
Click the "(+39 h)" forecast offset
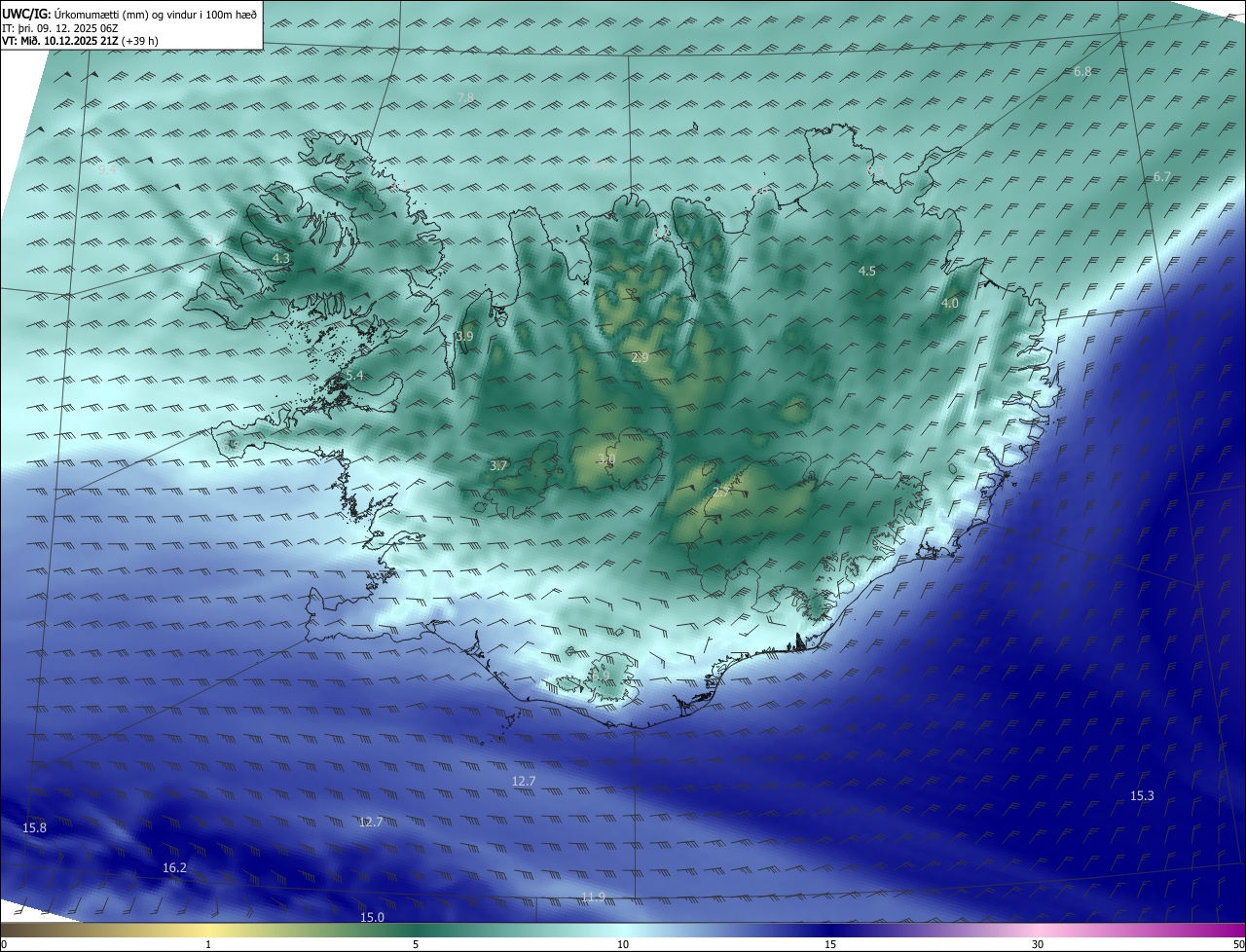[x=140, y=42]
